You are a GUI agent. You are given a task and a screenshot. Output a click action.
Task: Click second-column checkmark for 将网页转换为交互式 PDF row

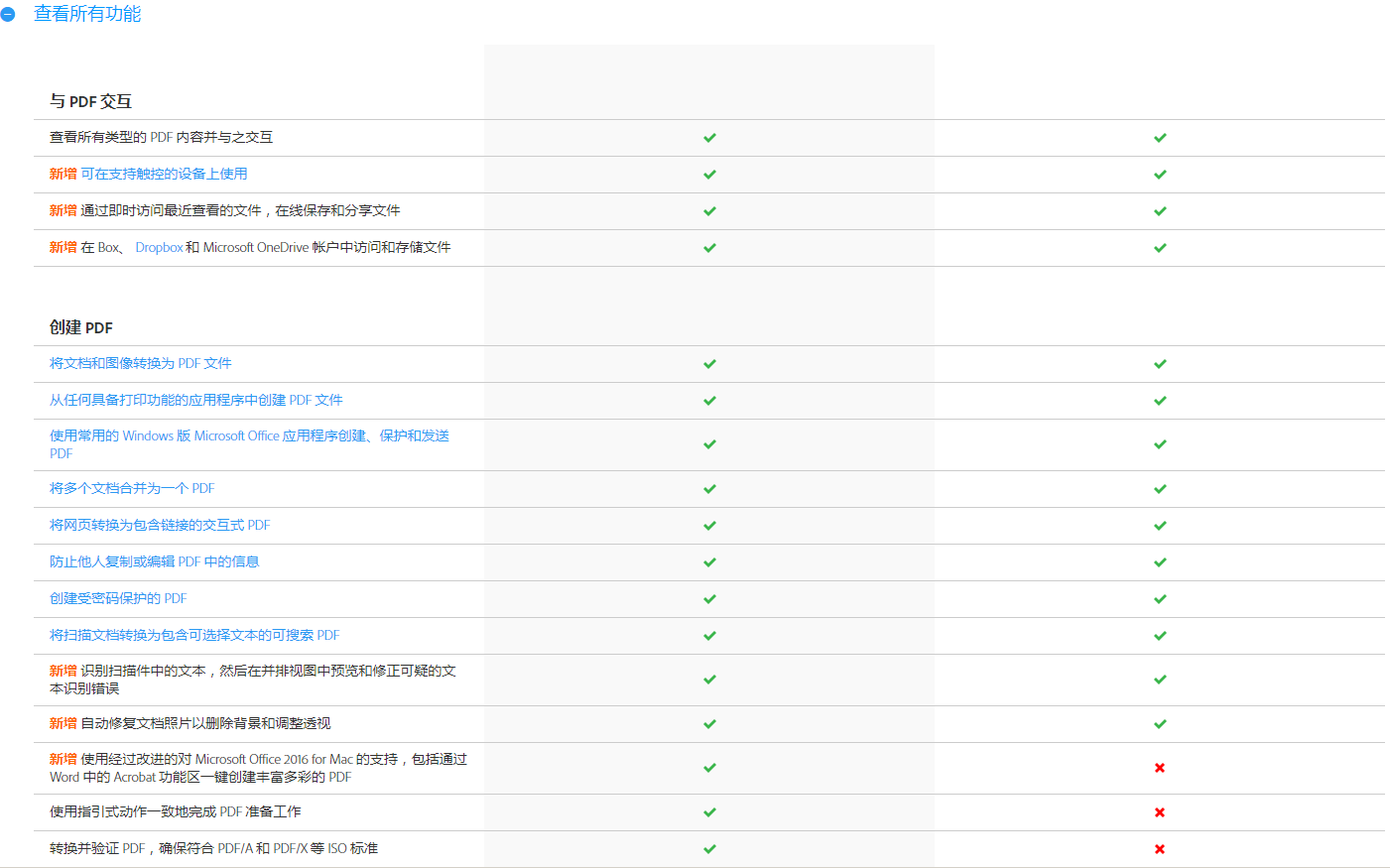pyautogui.click(x=1160, y=526)
